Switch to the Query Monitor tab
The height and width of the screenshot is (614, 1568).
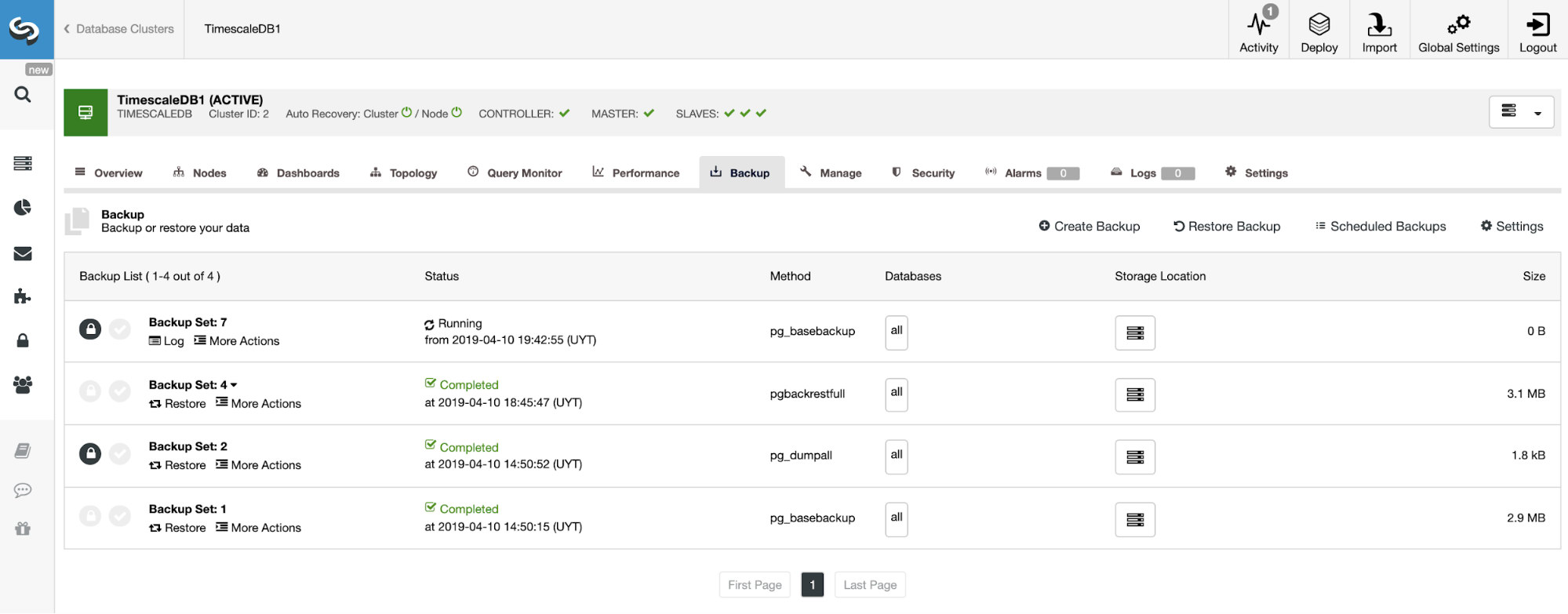(x=515, y=173)
